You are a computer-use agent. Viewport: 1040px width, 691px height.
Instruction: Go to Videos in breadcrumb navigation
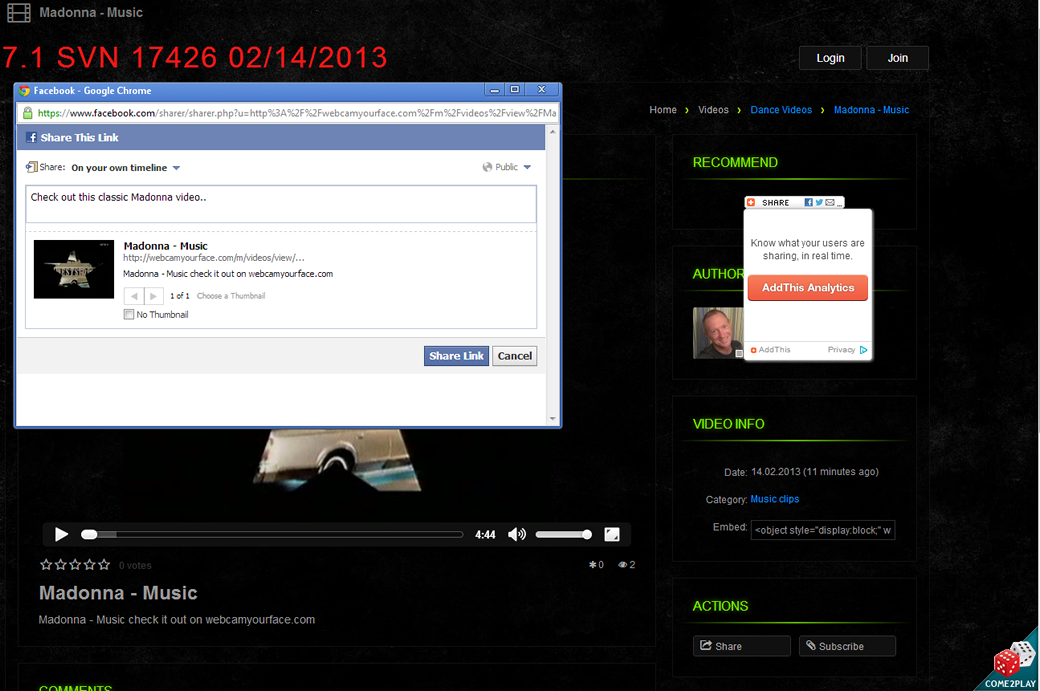pos(713,110)
